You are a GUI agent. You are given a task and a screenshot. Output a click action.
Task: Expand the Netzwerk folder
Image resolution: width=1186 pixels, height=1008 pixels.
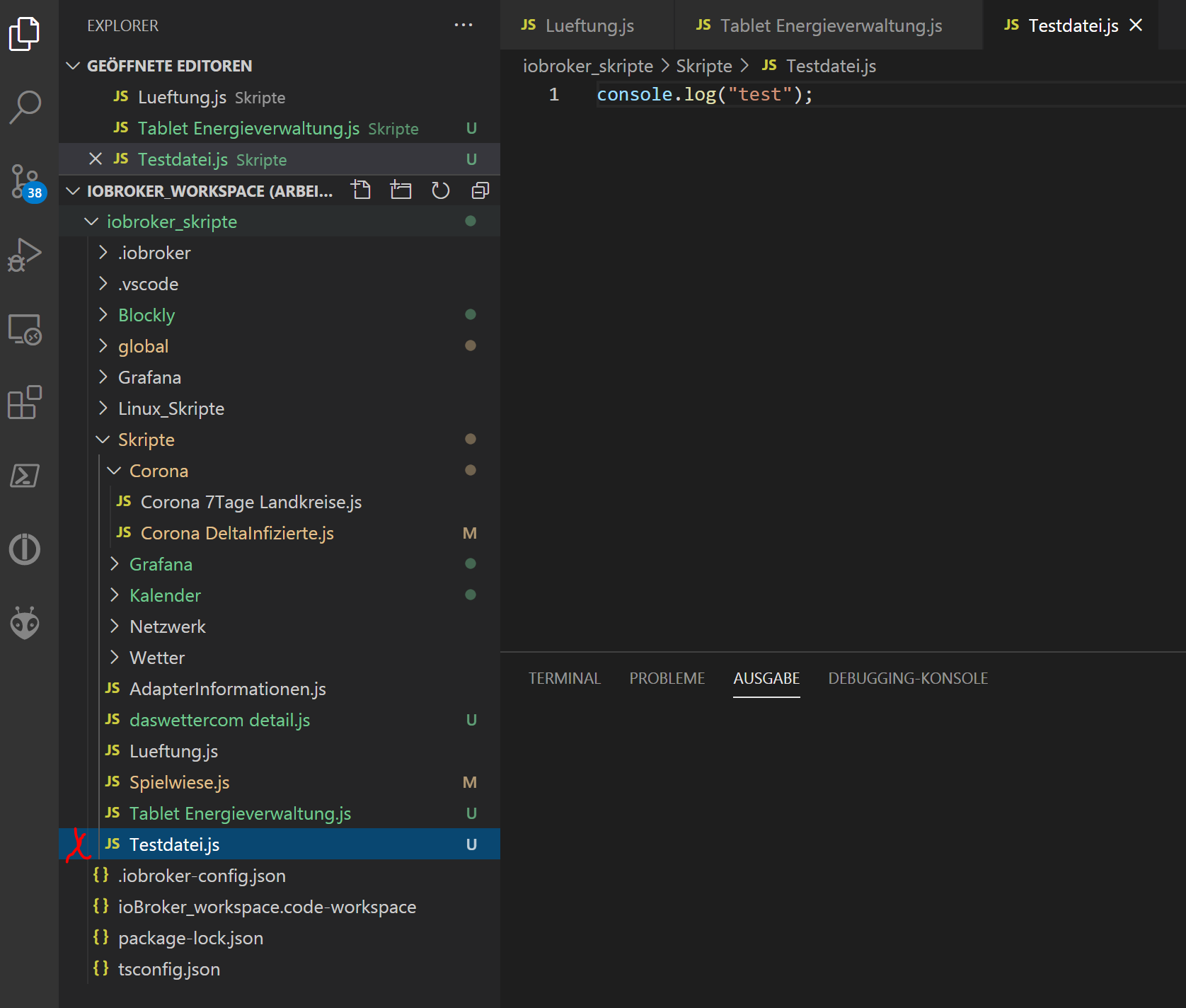click(x=115, y=626)
